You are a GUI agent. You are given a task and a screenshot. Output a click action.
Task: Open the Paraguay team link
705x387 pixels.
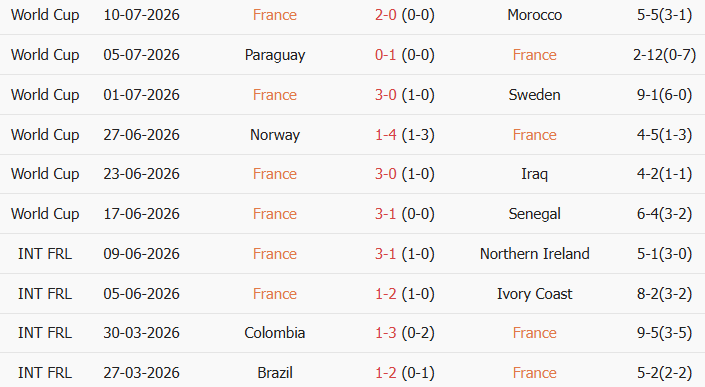click(x=275, y=55)
